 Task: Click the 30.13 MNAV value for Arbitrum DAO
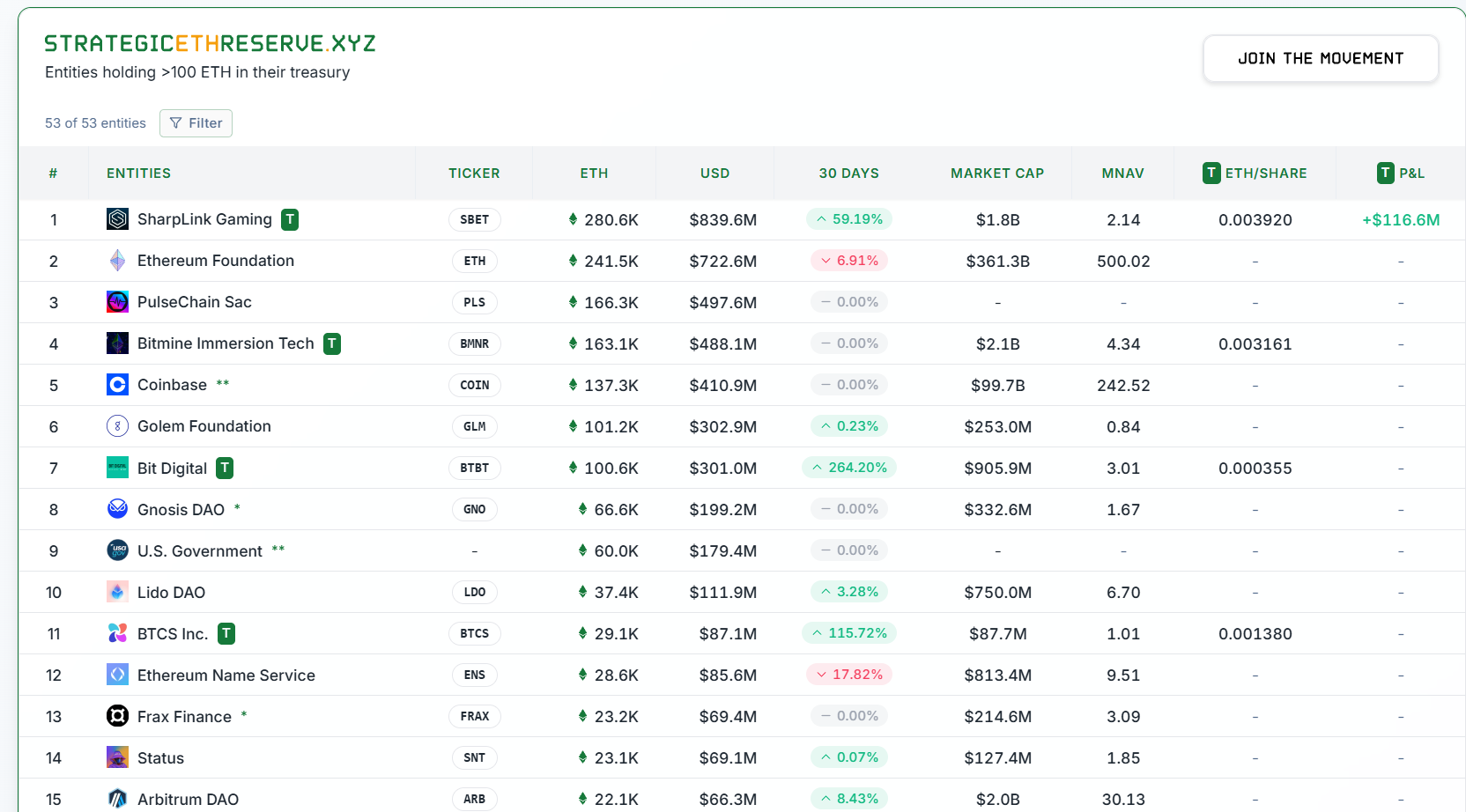[1123, 800]
